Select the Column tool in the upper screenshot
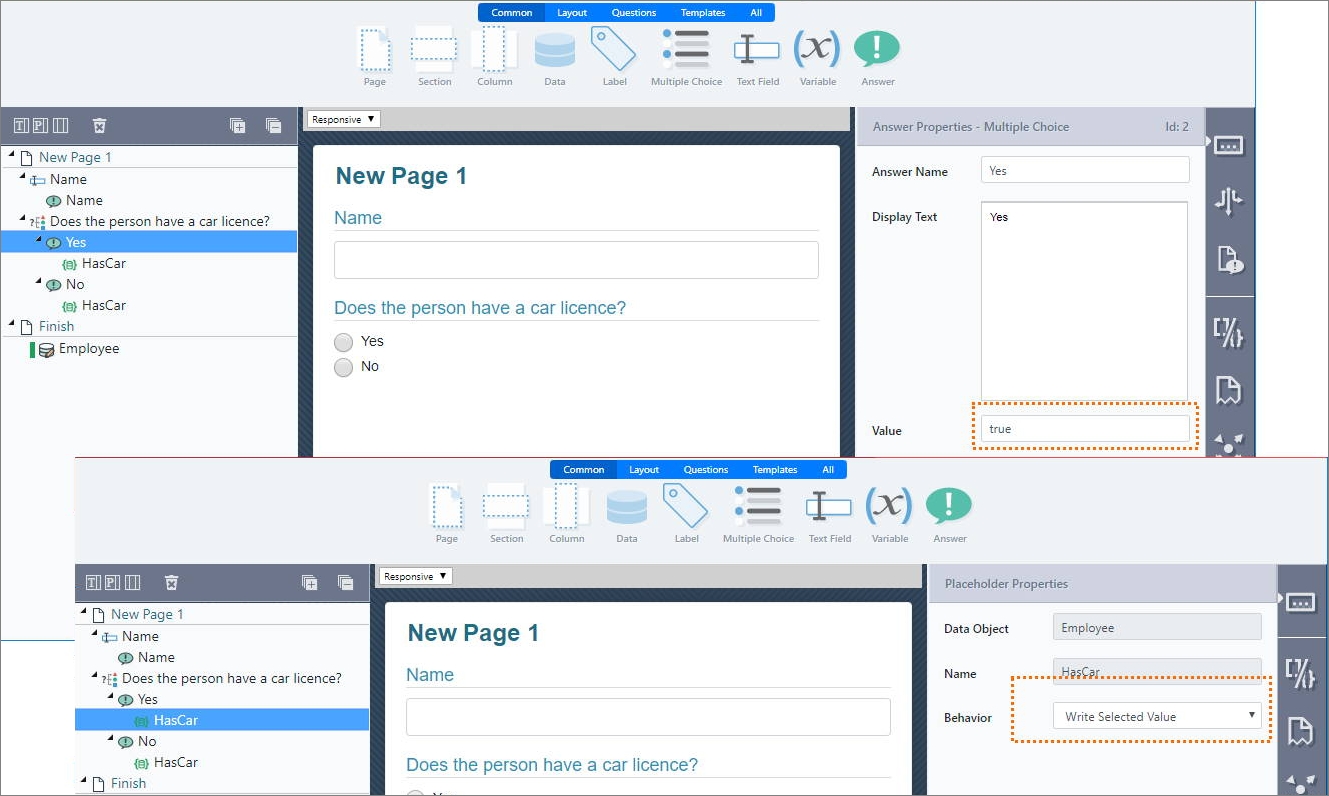The width and height of the screenshot is (1329, 796). [x=494, y=56]
